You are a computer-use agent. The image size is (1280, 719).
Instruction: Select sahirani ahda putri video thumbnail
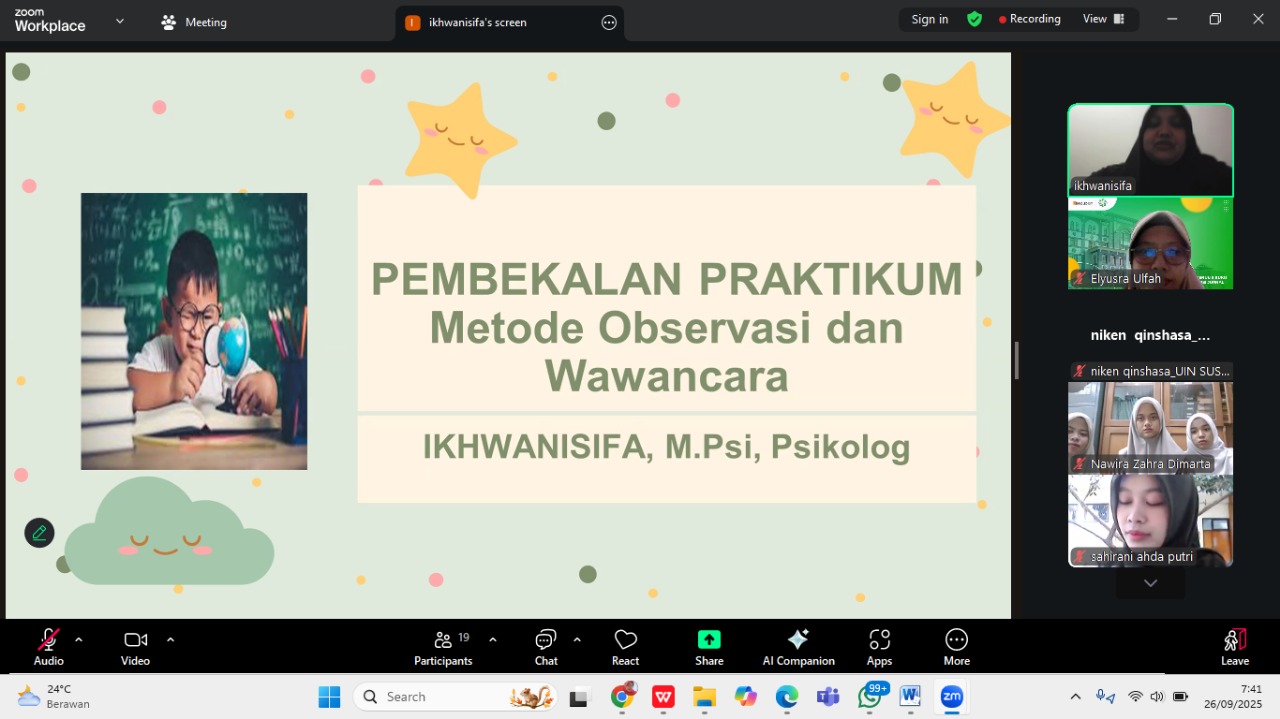(x=1150, y=520)
